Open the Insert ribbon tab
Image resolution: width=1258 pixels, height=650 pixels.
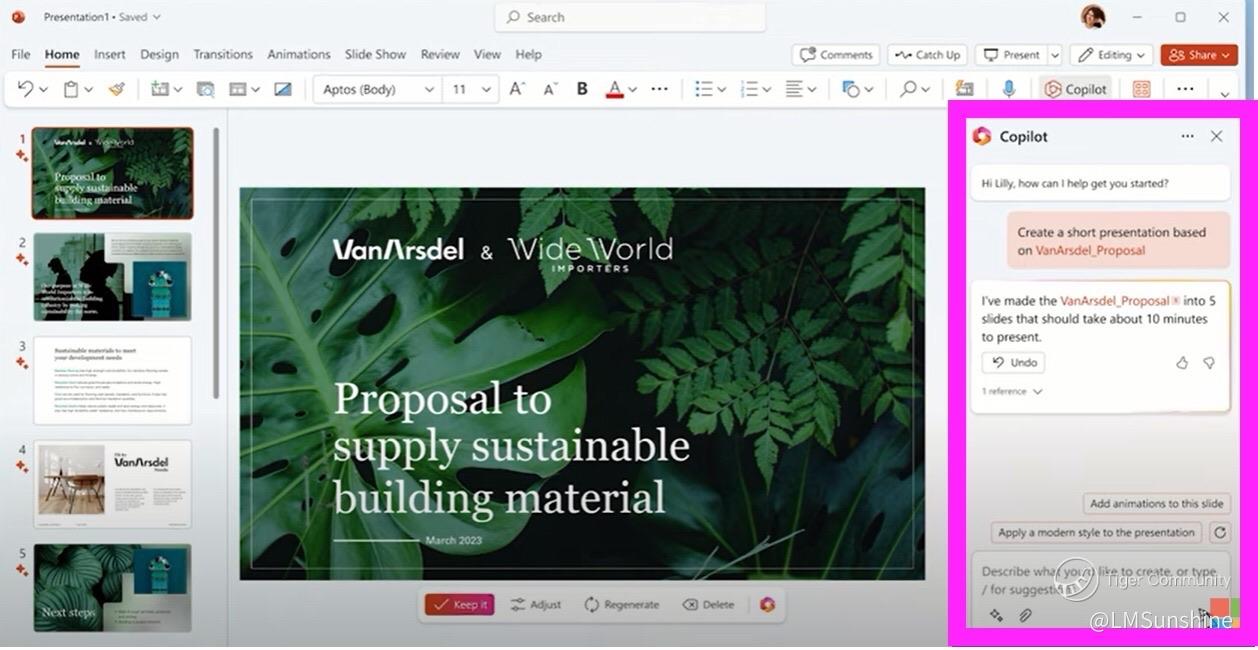[110, 54]
